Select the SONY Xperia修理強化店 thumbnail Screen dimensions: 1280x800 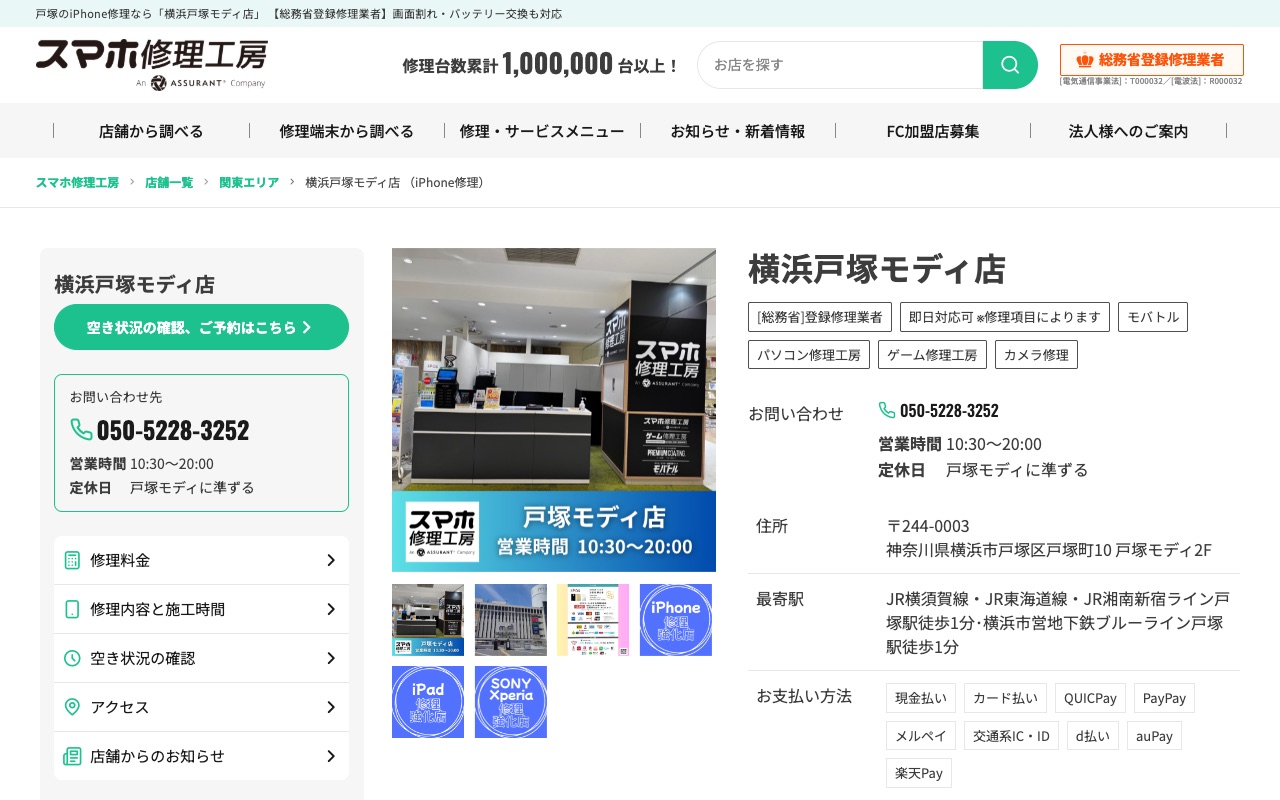[511, 702]
